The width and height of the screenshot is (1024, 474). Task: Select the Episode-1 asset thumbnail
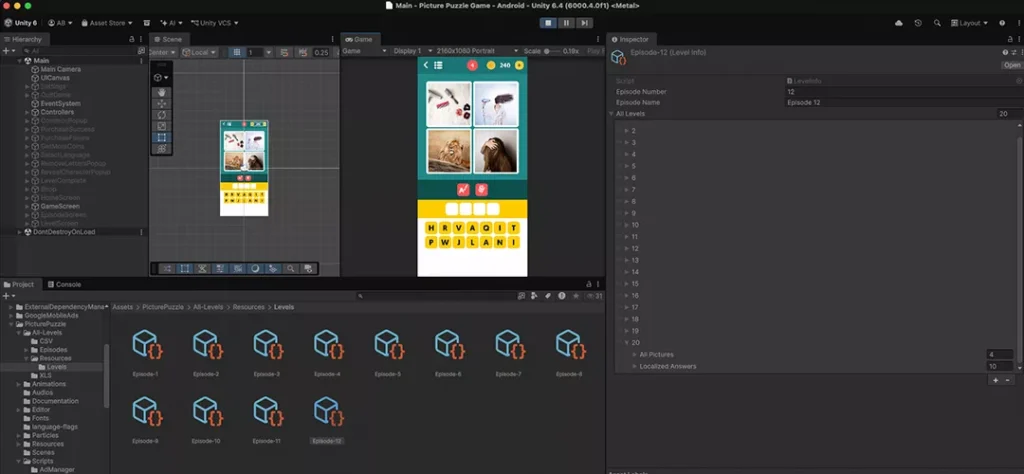(x=145, y=344)
